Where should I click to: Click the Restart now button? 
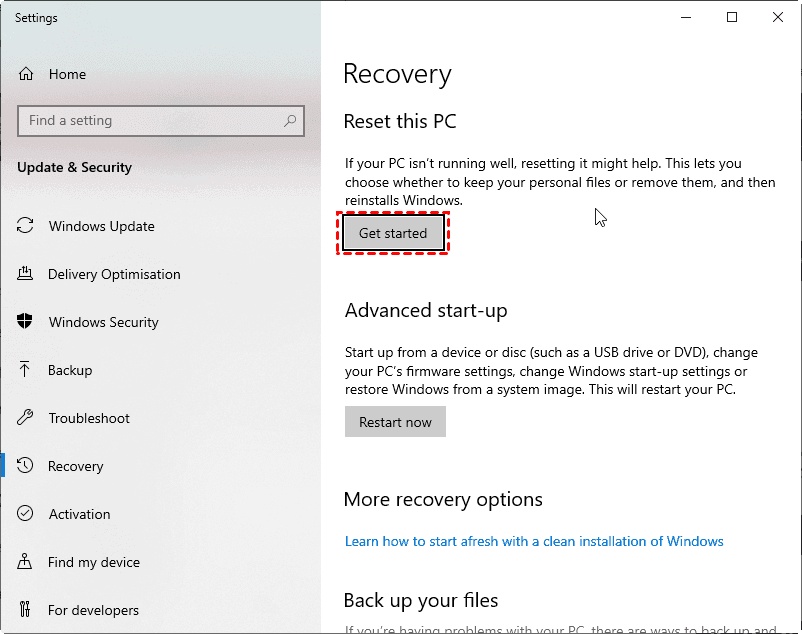coord(395,422)
